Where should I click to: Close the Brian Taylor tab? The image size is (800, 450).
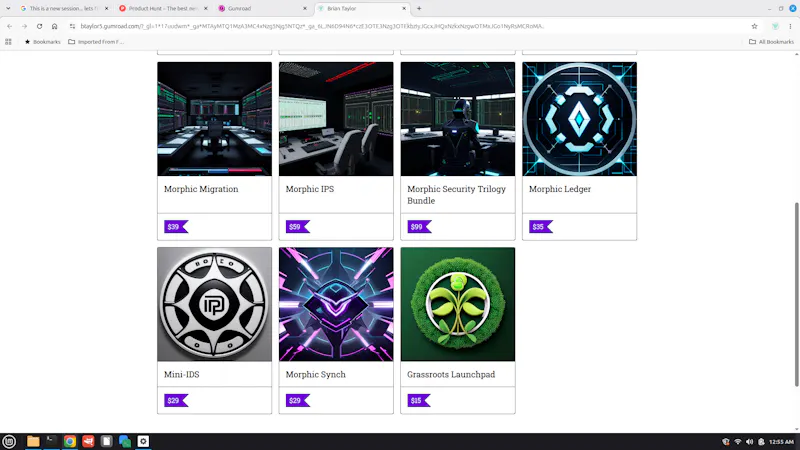404,8
